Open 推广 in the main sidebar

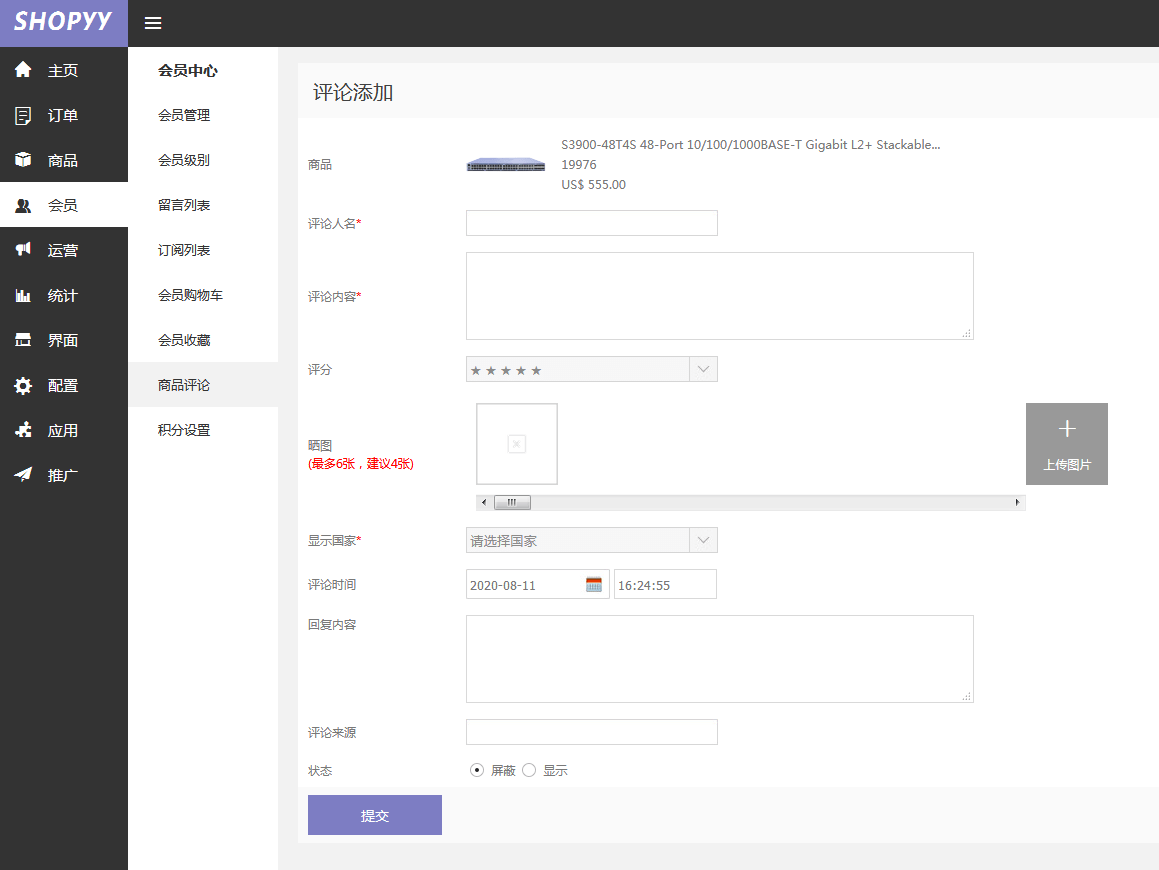[64, 475]
